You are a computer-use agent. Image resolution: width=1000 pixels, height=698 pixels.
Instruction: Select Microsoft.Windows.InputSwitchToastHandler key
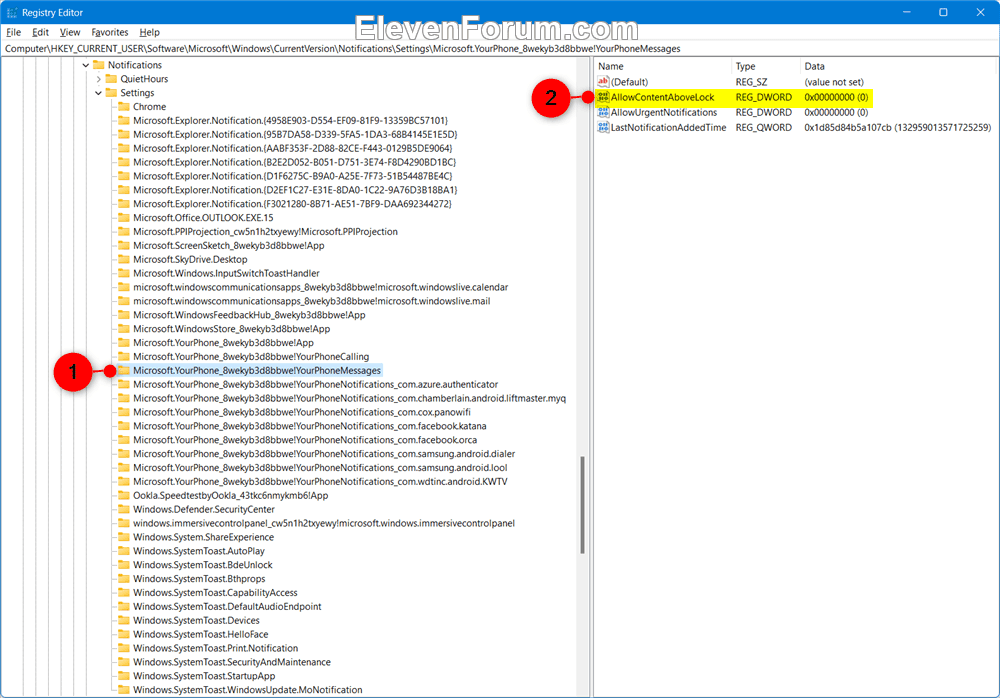click(226, 273)
